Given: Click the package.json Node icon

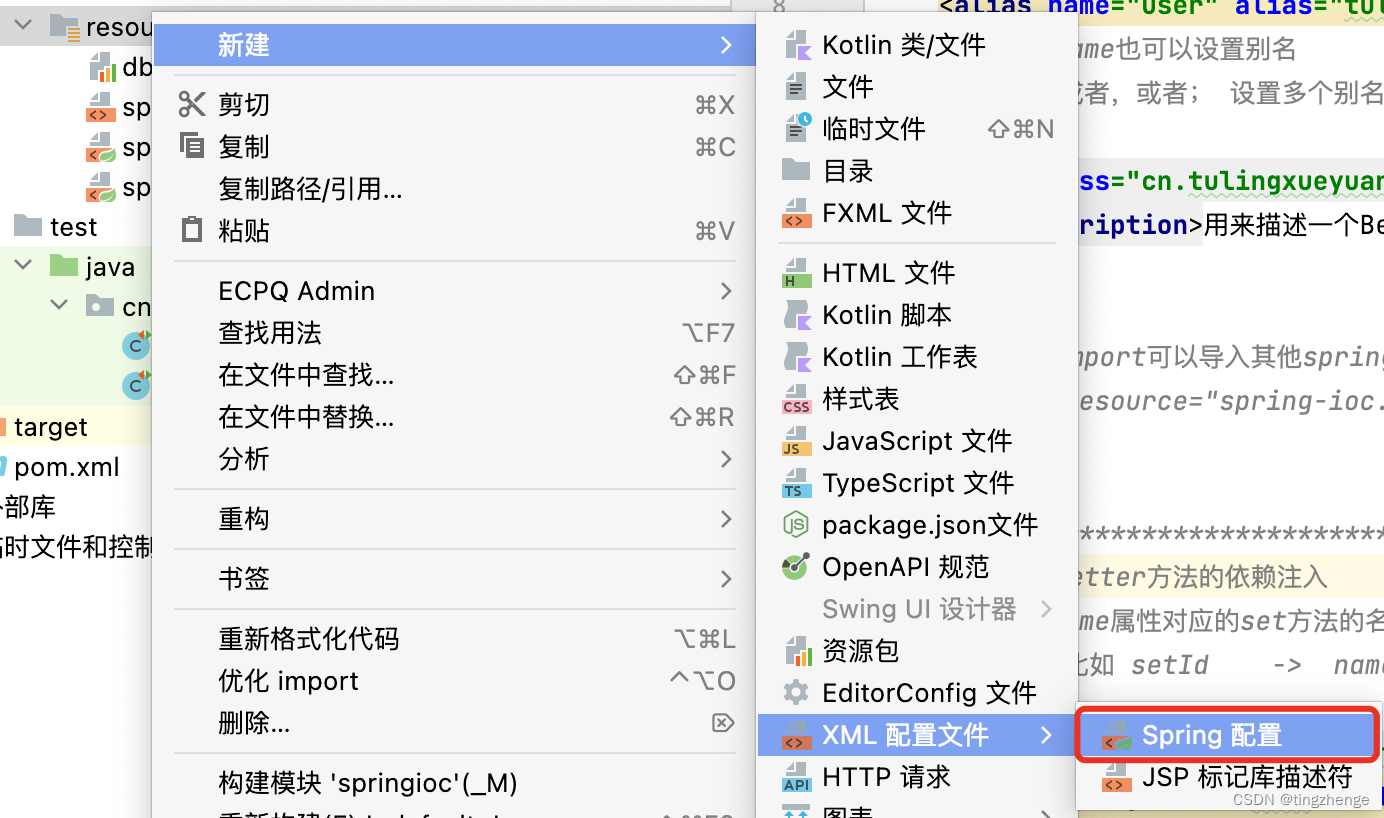Looking at the screenshot, I should 796,525.
